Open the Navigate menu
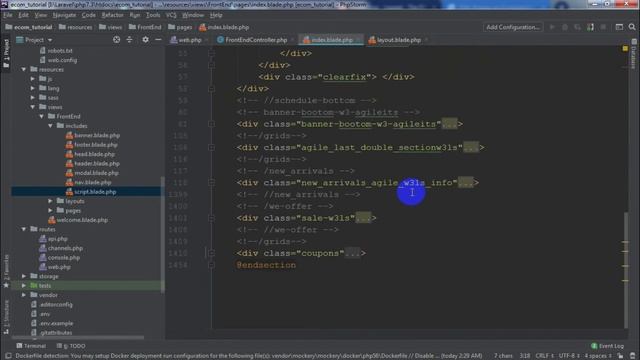This screenshot has height=360, width=640. coord(64,16)
